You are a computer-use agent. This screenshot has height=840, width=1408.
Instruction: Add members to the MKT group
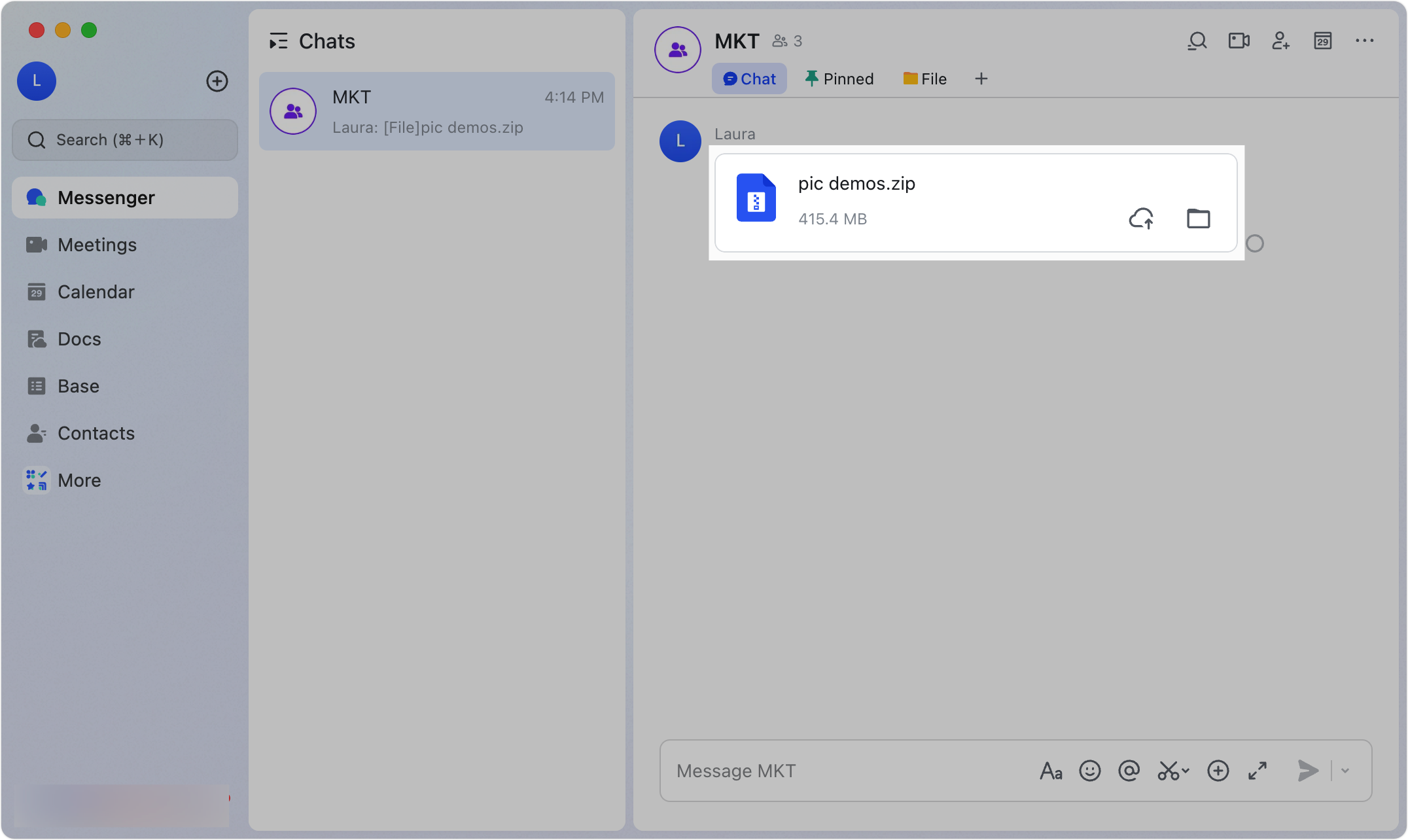click(1281, 41)
